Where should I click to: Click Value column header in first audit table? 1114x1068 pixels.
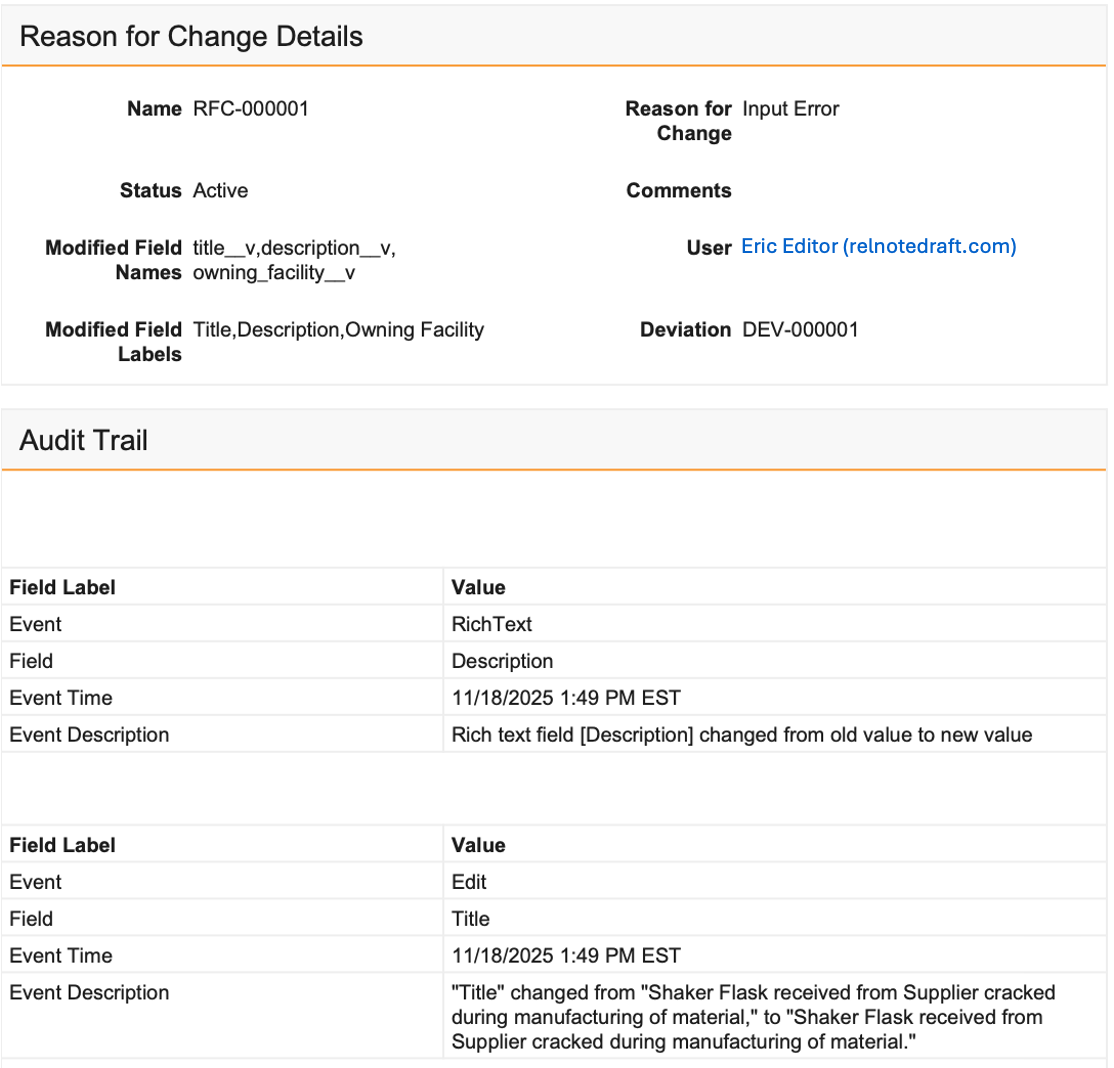[x=479, y=587]
